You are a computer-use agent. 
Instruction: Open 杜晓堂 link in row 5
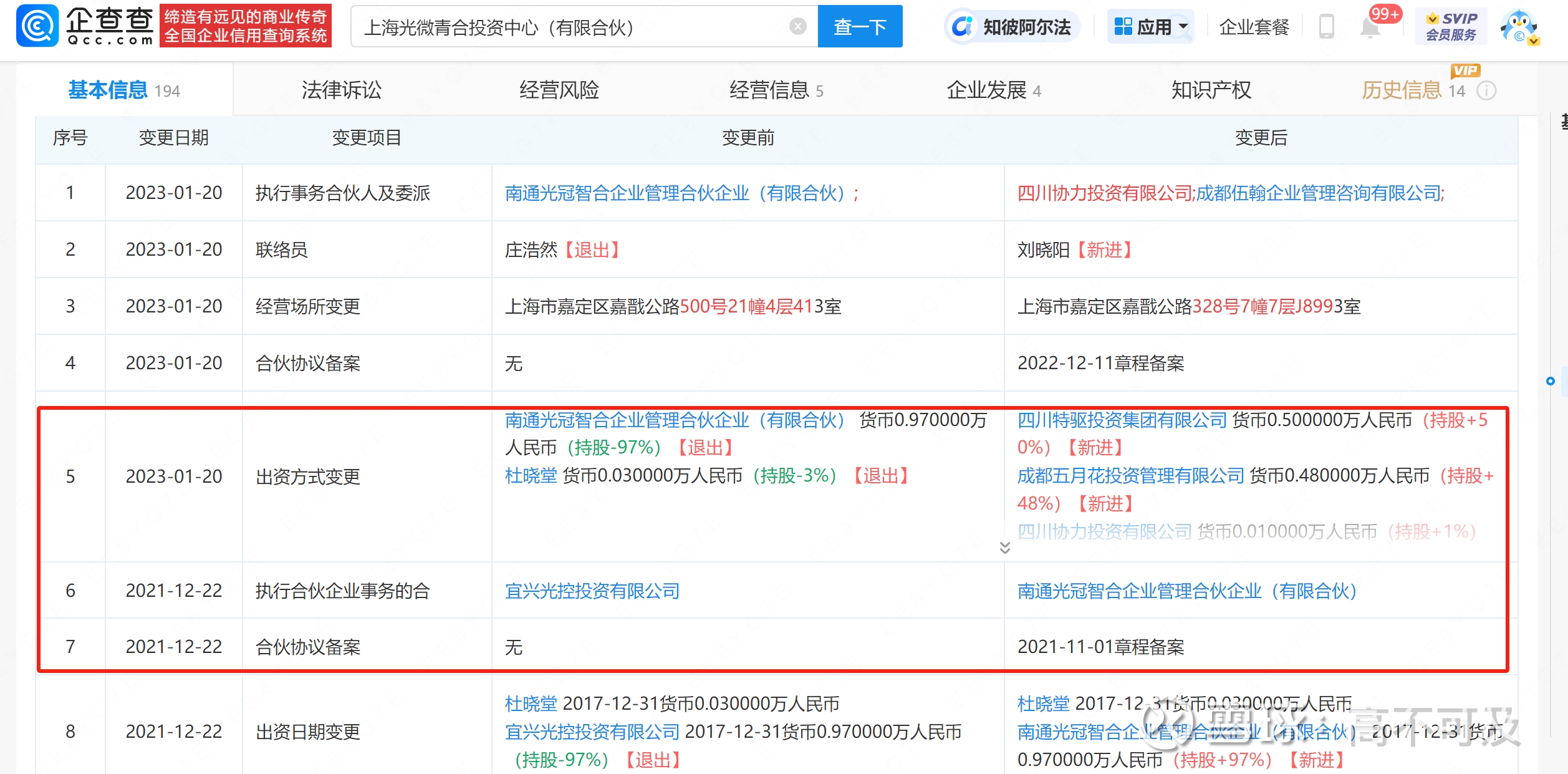[531, 476]
